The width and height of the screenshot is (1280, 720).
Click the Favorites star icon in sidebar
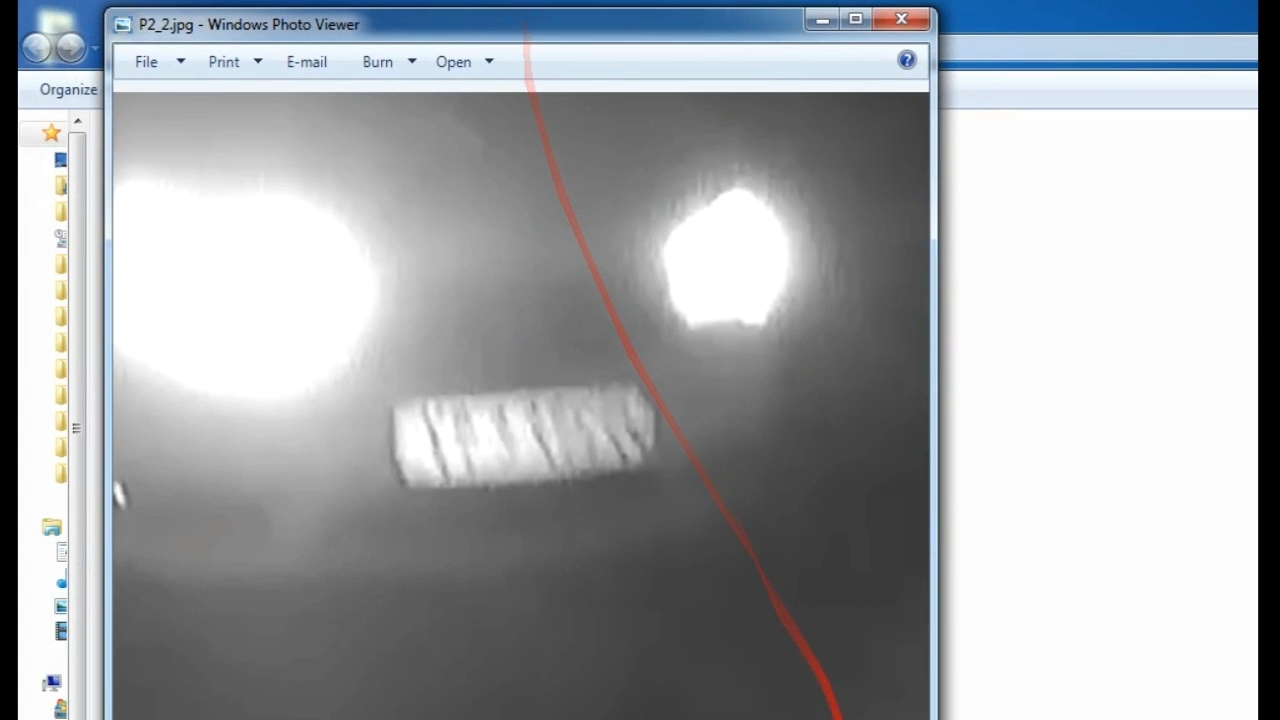51,133
